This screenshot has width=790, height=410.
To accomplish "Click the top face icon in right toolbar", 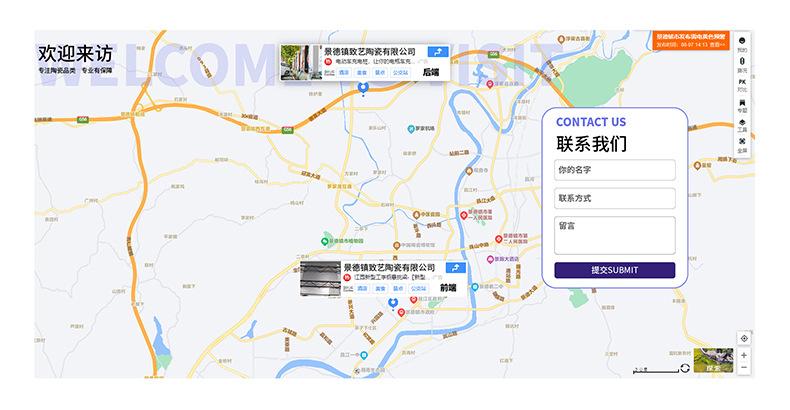I will tap(742, 43).
